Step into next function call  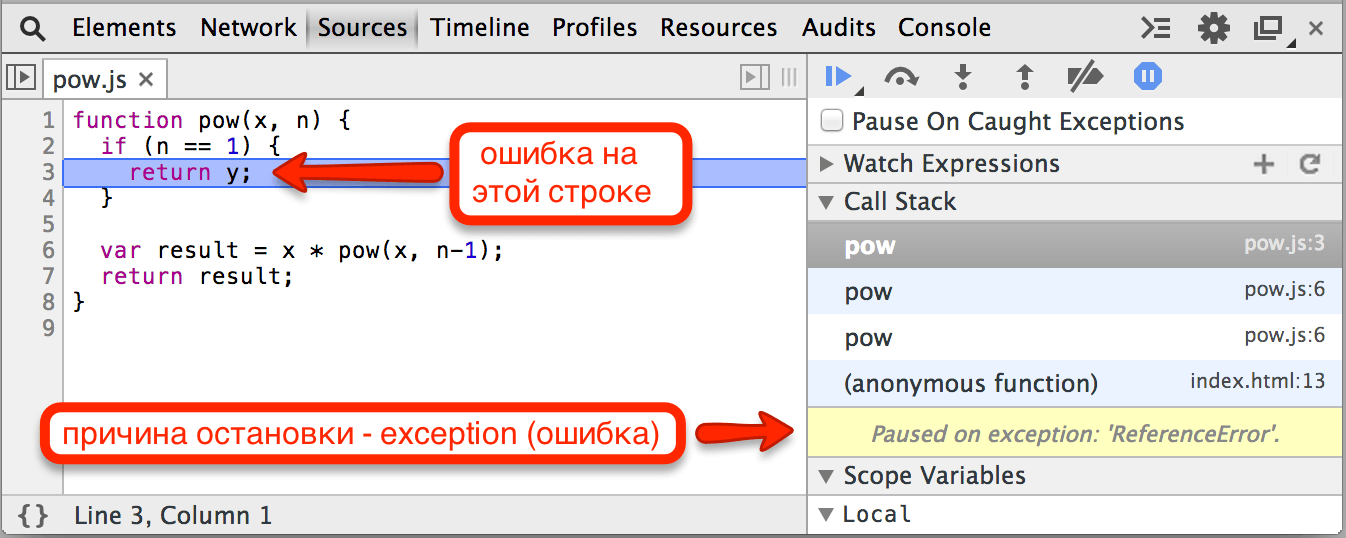pos(963,77)
